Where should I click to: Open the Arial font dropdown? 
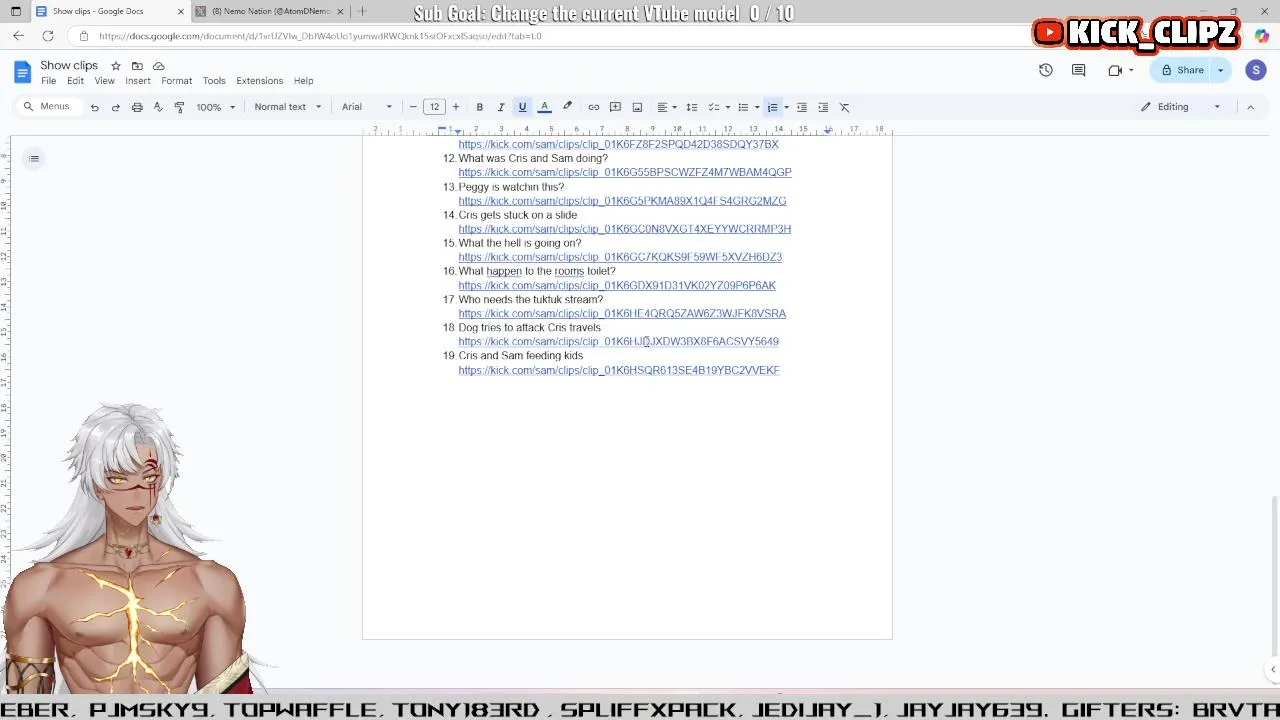click(367, 107)
